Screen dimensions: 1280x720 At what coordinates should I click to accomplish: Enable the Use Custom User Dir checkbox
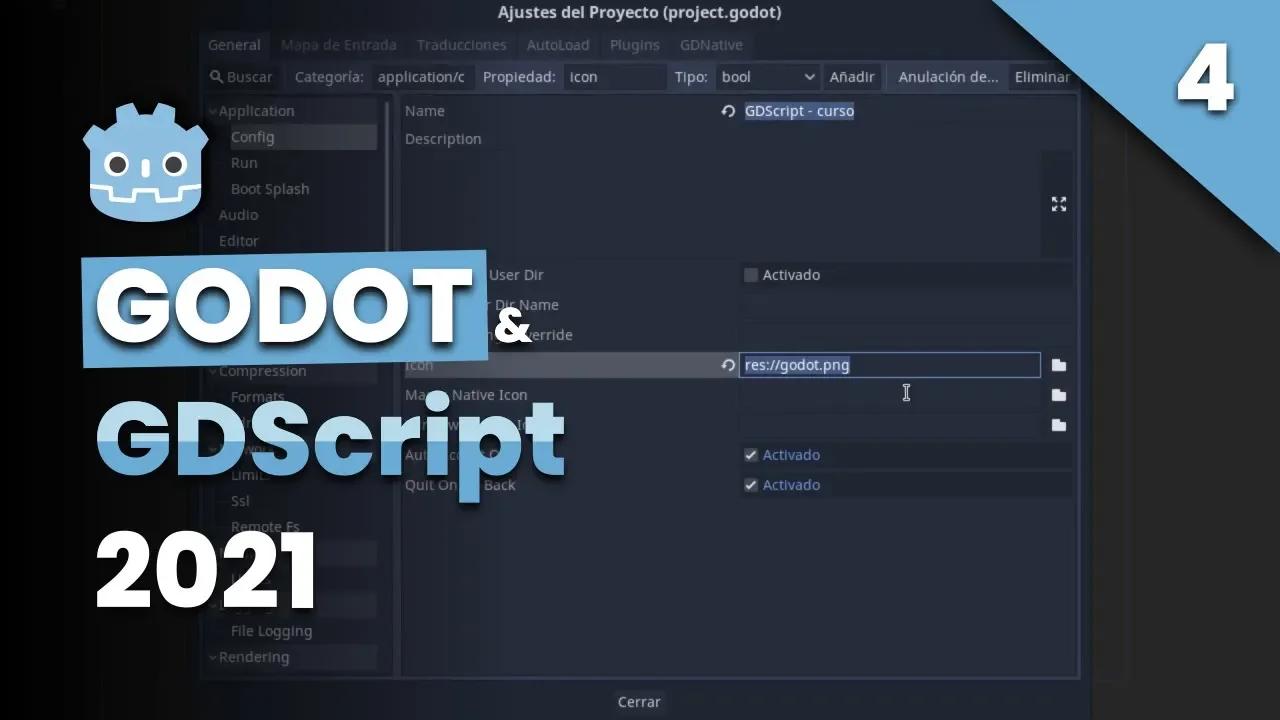pyautogui.click(x=750, y=275)
